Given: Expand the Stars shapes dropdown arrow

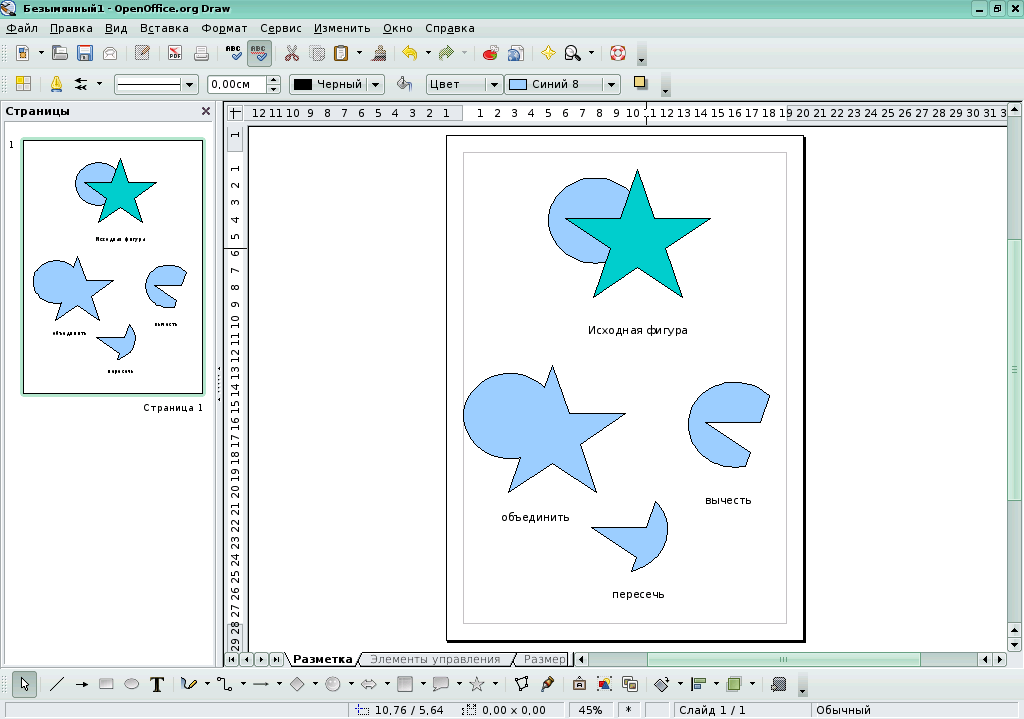Looking at the screenshot, I should [x=495, y=684].
